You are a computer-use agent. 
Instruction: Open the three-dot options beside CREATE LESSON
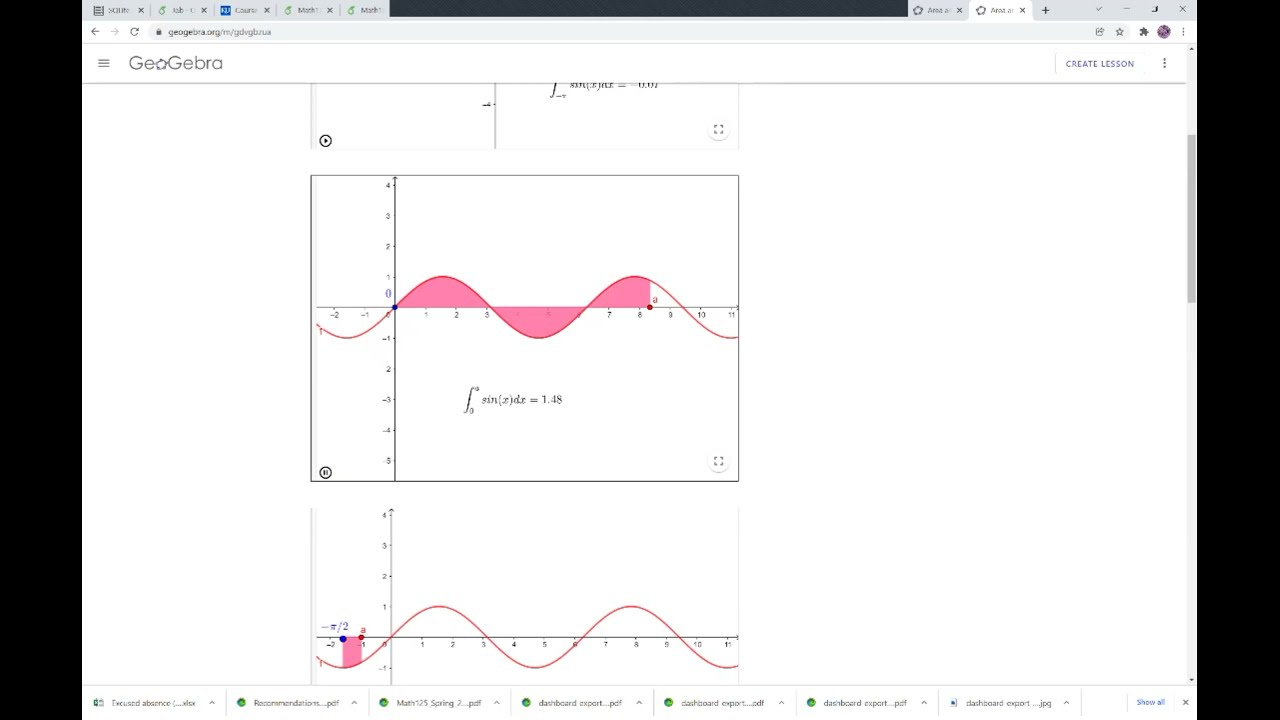pos(1164,63)
